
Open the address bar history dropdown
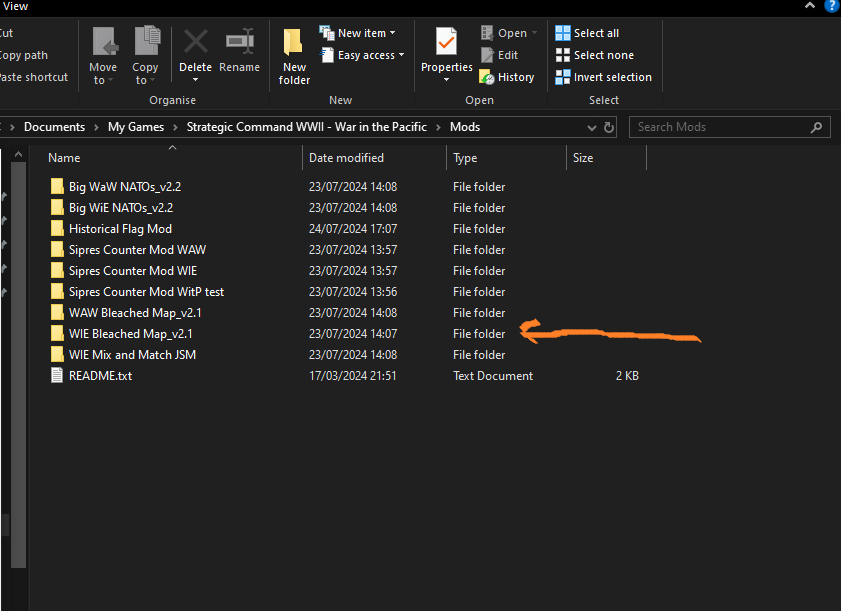pos(592,128)
